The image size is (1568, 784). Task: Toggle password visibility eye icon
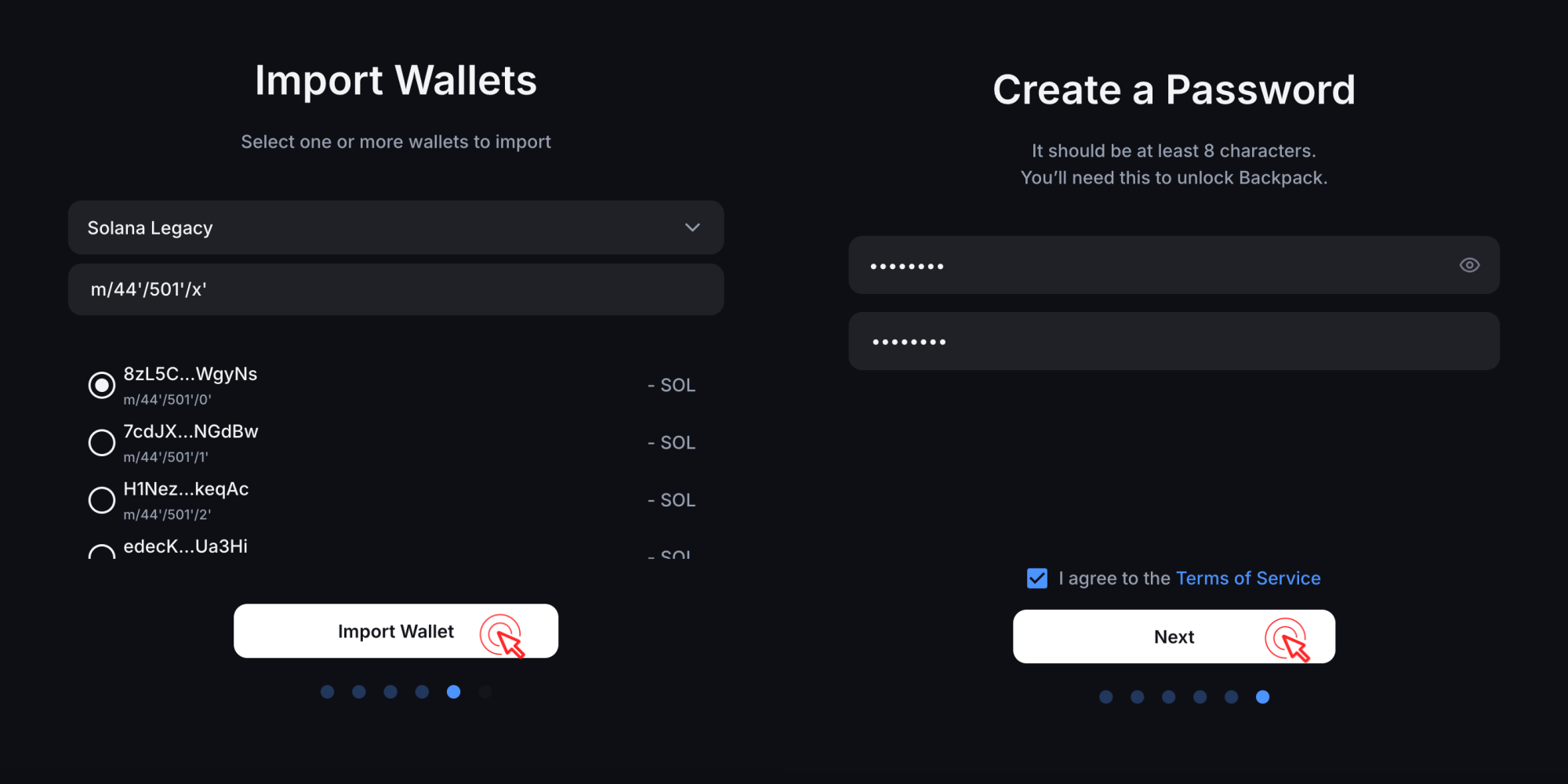pyautogui.click(x=1469, y=265)
